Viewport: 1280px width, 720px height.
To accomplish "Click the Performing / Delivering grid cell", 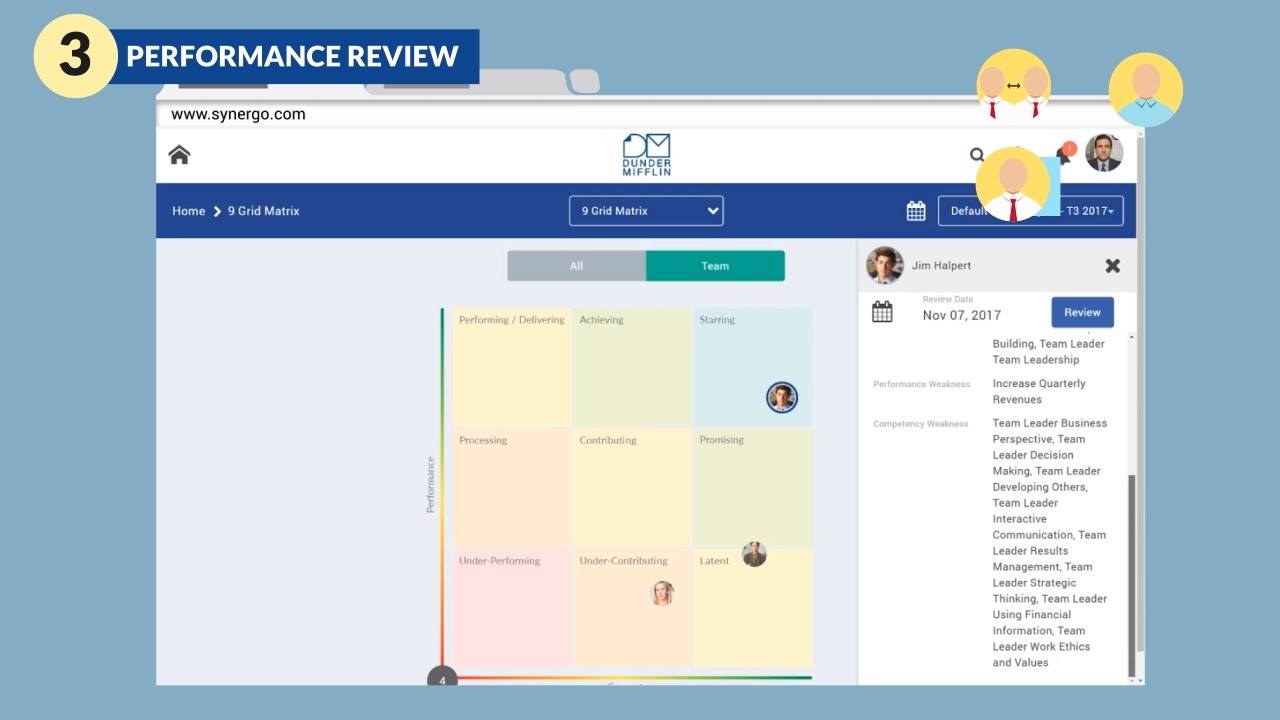I will [512, 367].
